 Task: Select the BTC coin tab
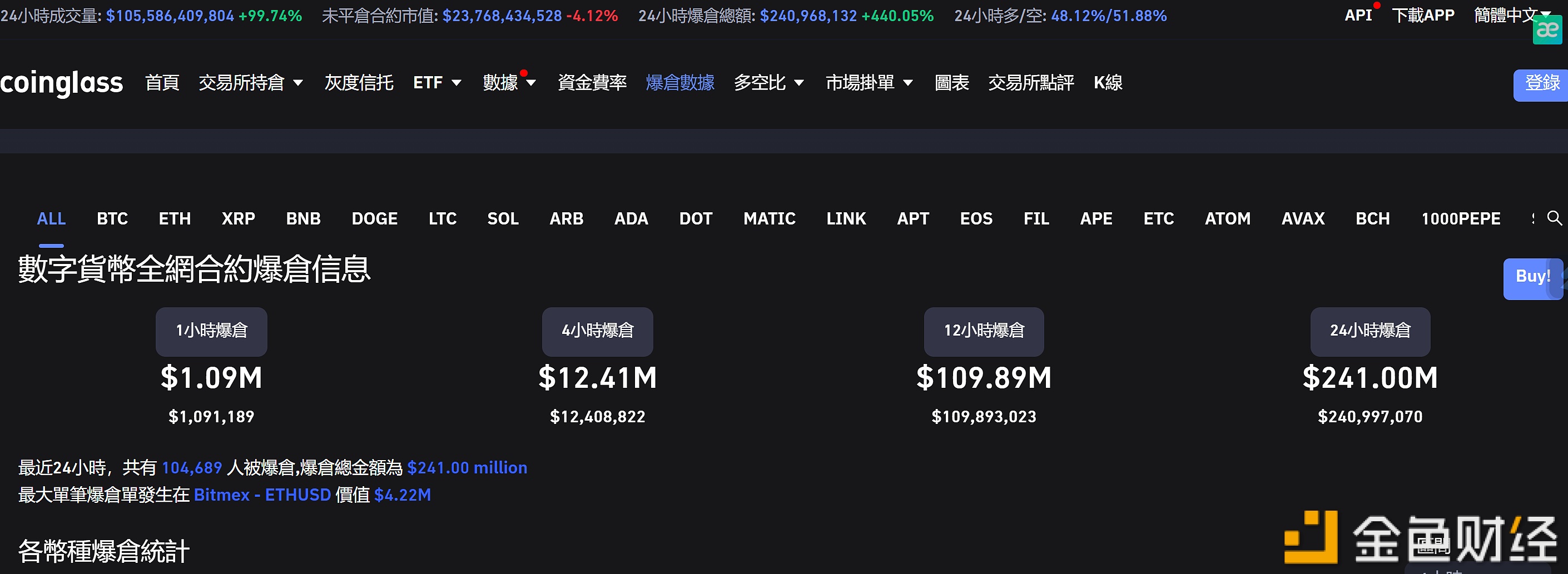pos(112,219)
